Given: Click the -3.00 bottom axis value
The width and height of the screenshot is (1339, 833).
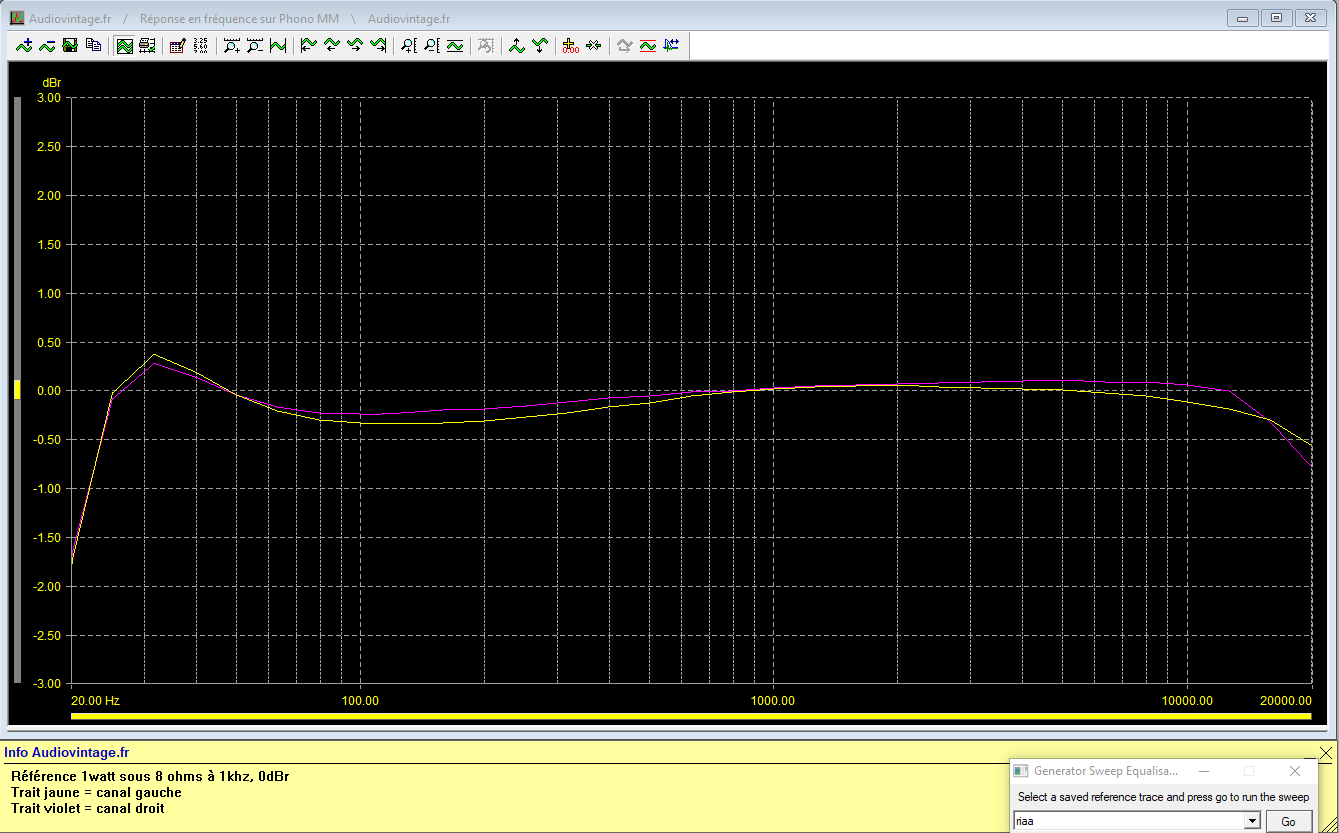Looking at the screenshot, I should [46, 684].
